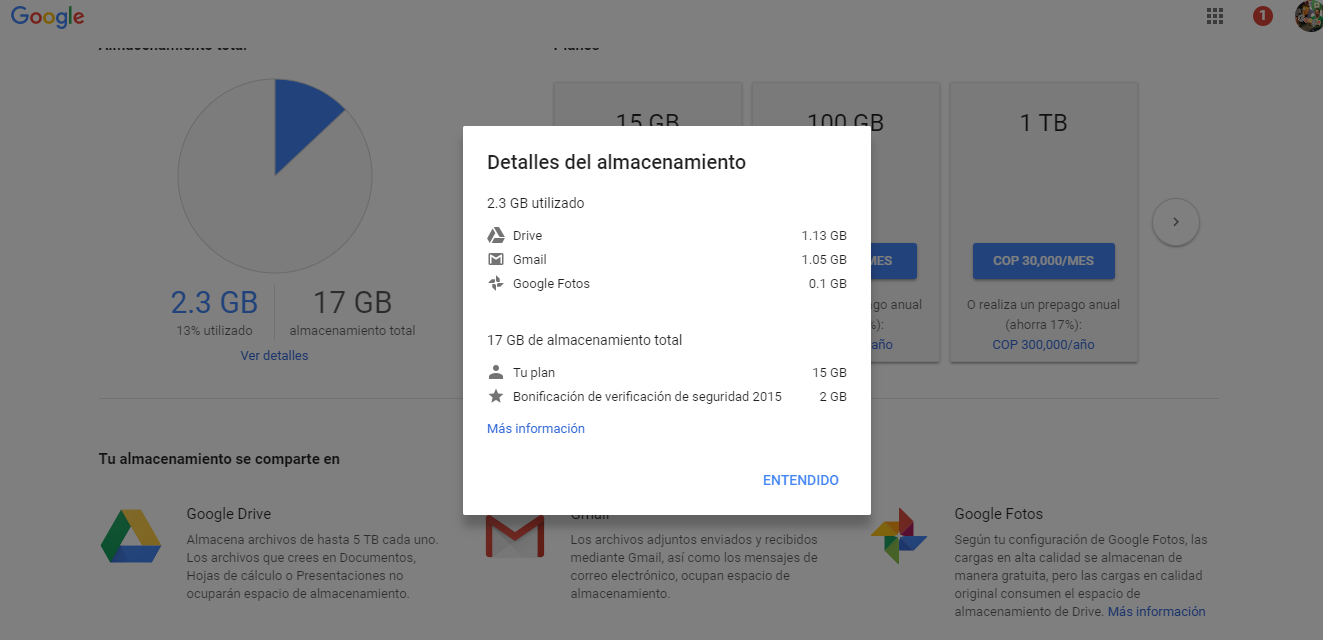Open the Más información link in dialog
1323x640 pixels.
click(536, 428)
